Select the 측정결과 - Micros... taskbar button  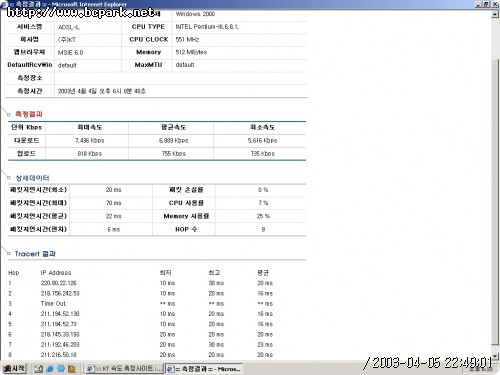(204, 369)
